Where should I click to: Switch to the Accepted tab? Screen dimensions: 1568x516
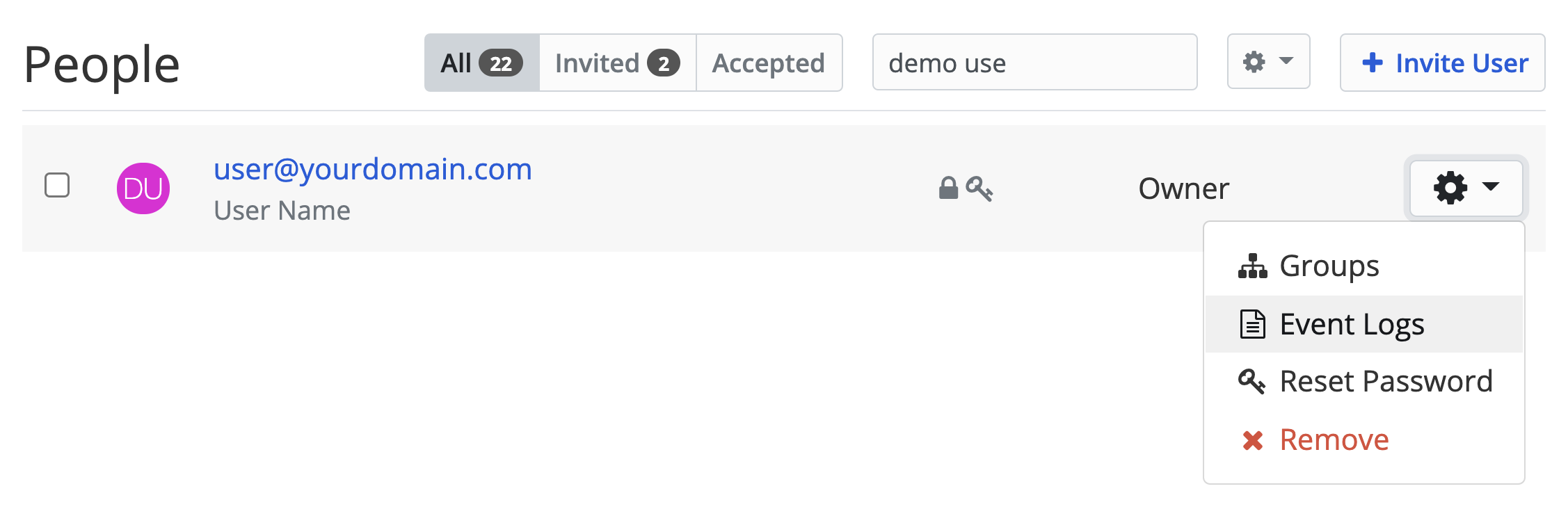[x=769, y=63]
